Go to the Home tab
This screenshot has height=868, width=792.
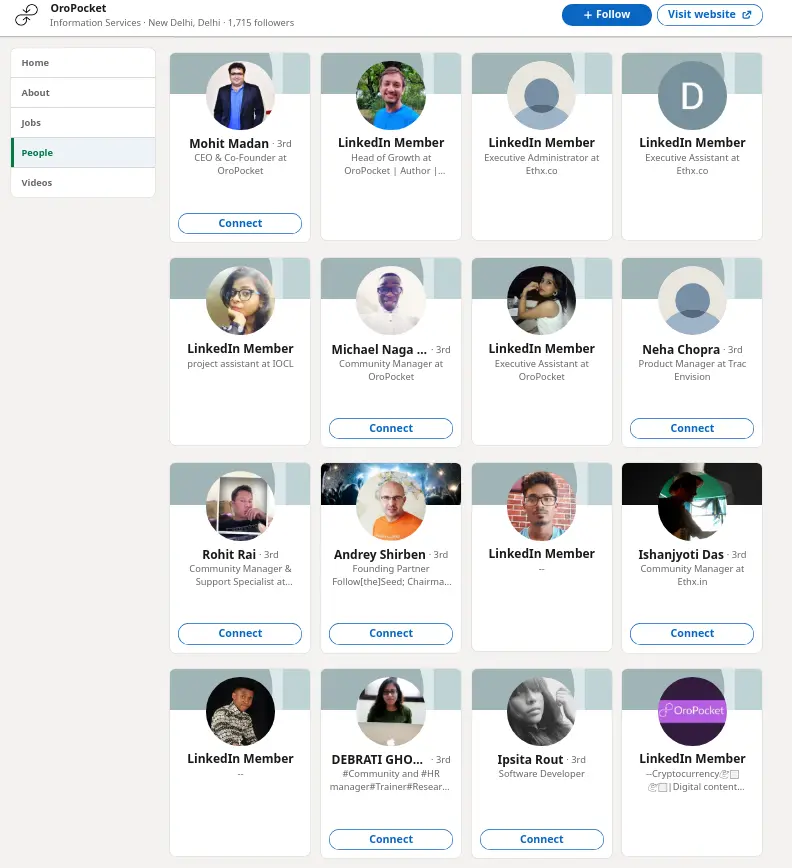tap(83, 63)
